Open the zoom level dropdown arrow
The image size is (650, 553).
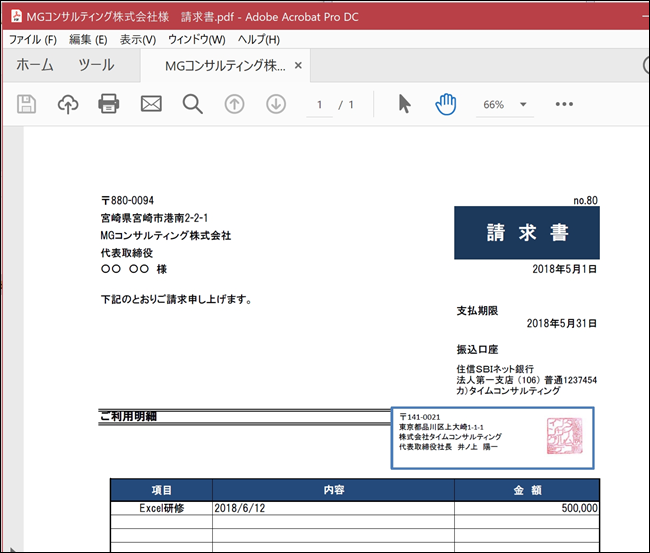[523, 104]
